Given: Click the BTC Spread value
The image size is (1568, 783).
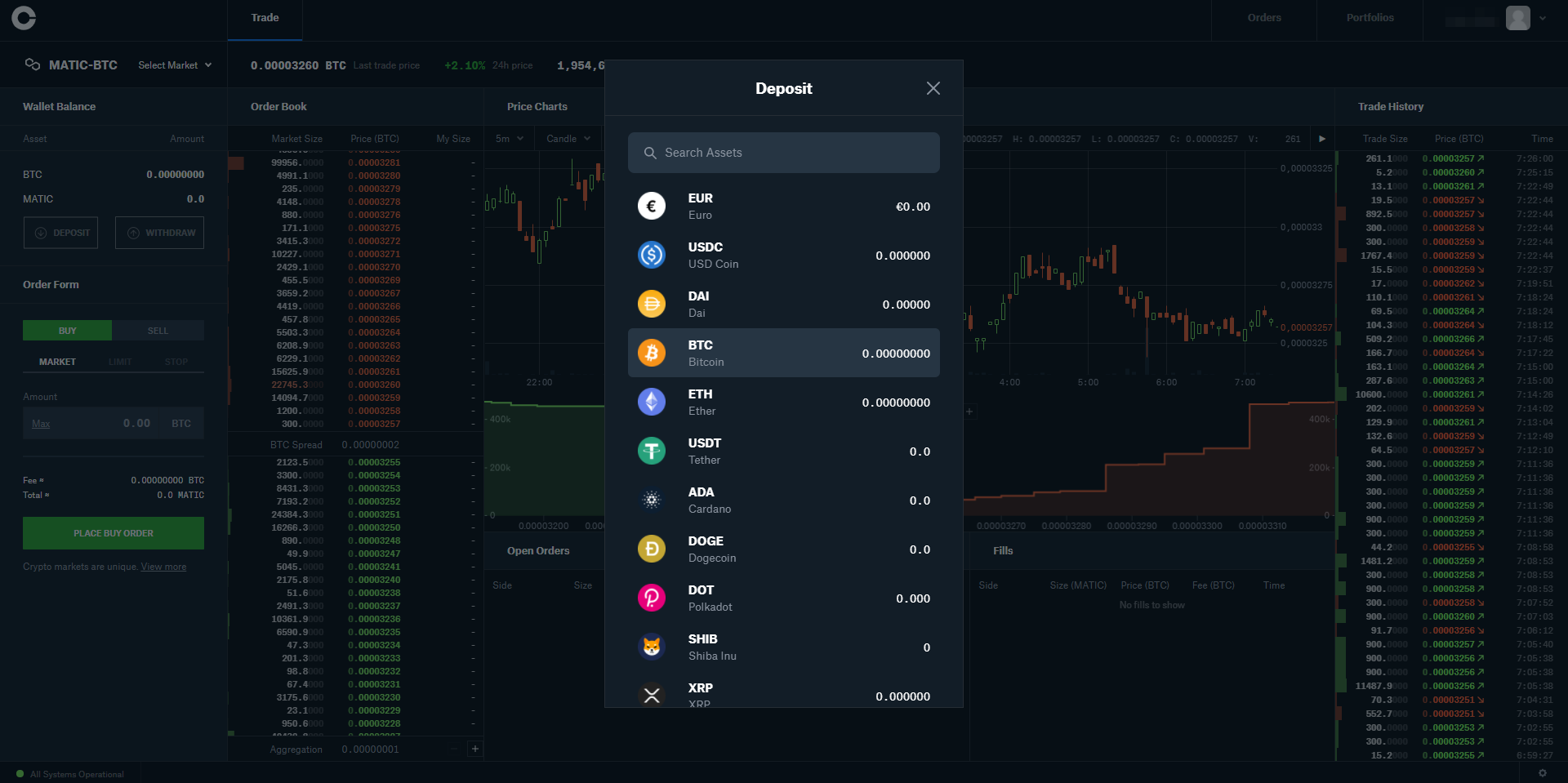Looking at the screenshot, I should (x=371, y=445).
